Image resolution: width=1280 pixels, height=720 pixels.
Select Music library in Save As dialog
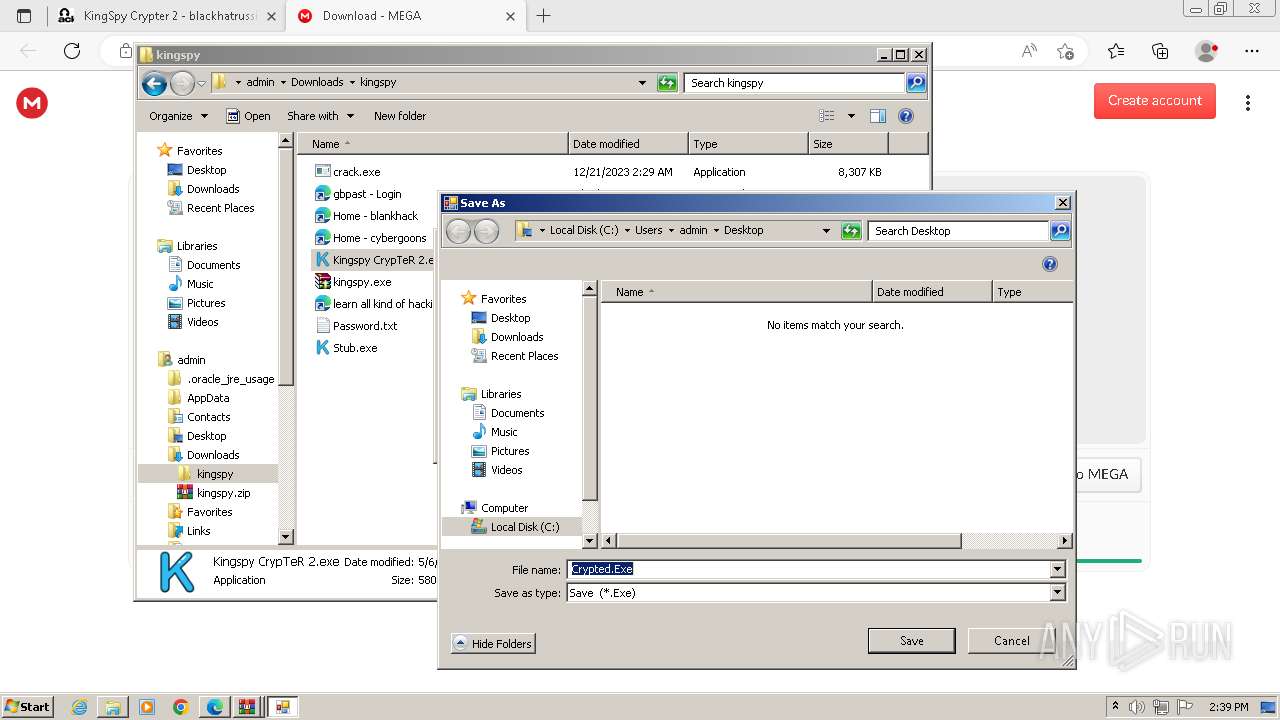click(504, 432)
